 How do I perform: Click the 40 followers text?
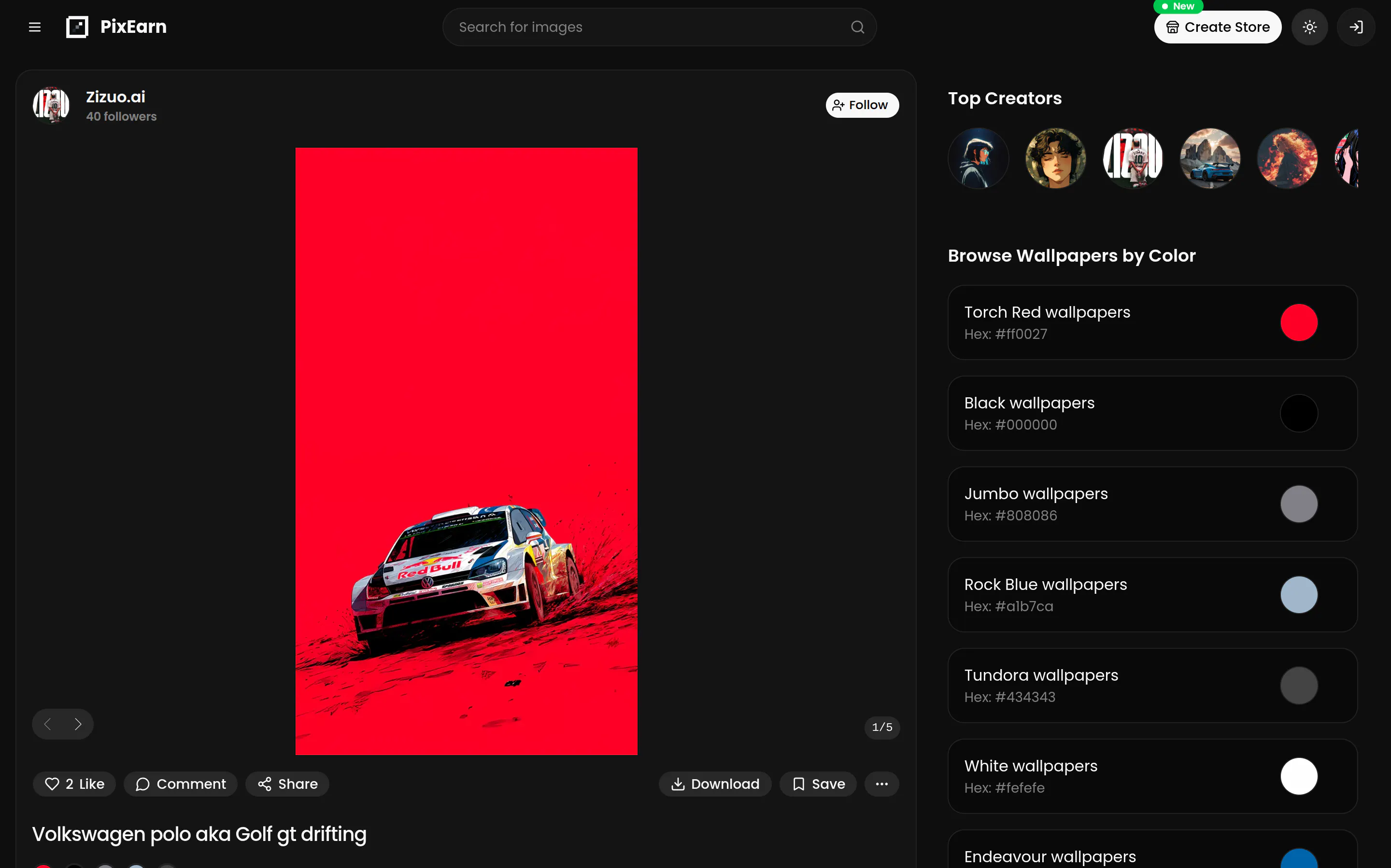point(121,116)
